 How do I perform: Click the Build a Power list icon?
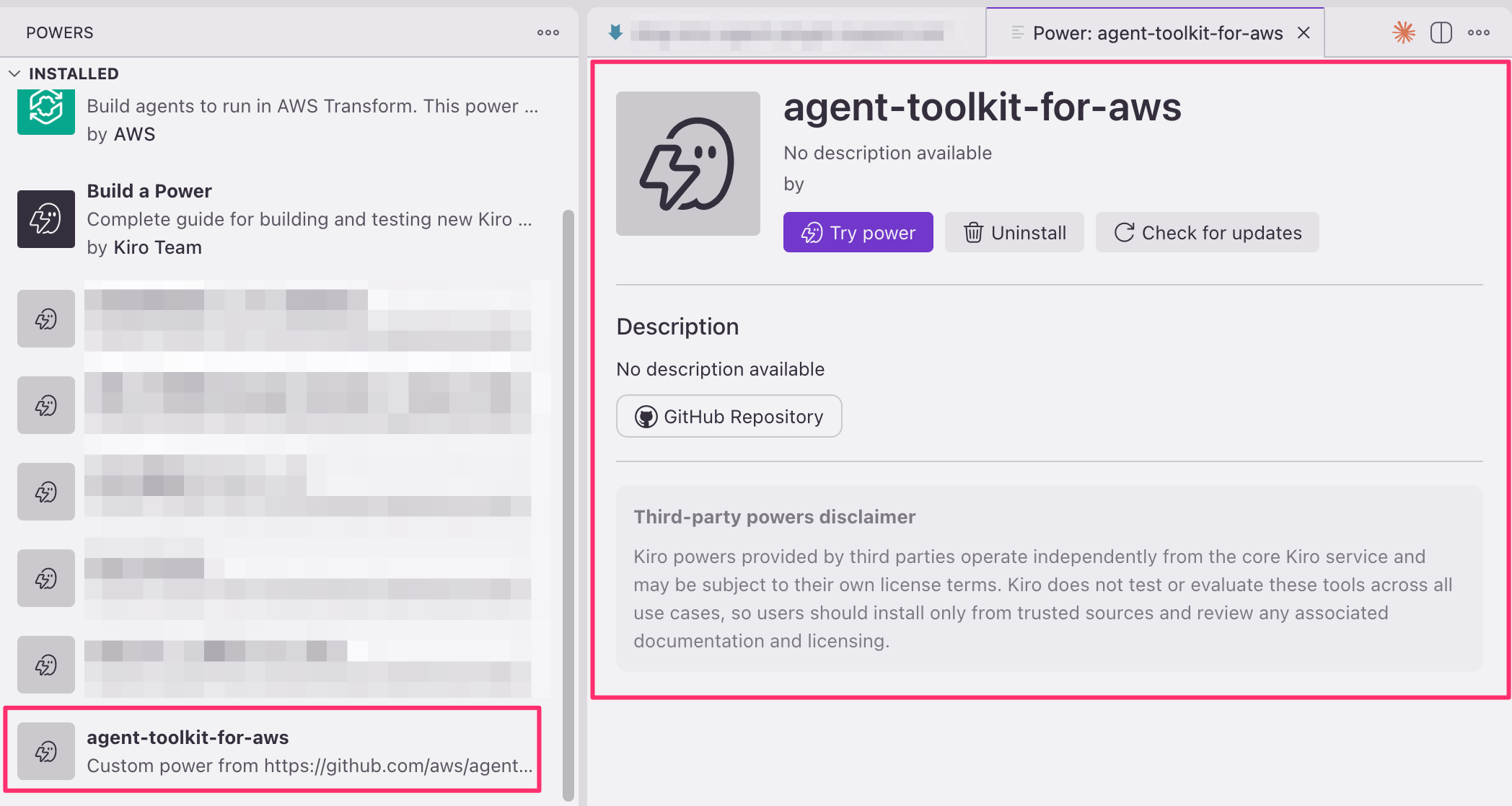pyautogui.click(x=46, y=219)
